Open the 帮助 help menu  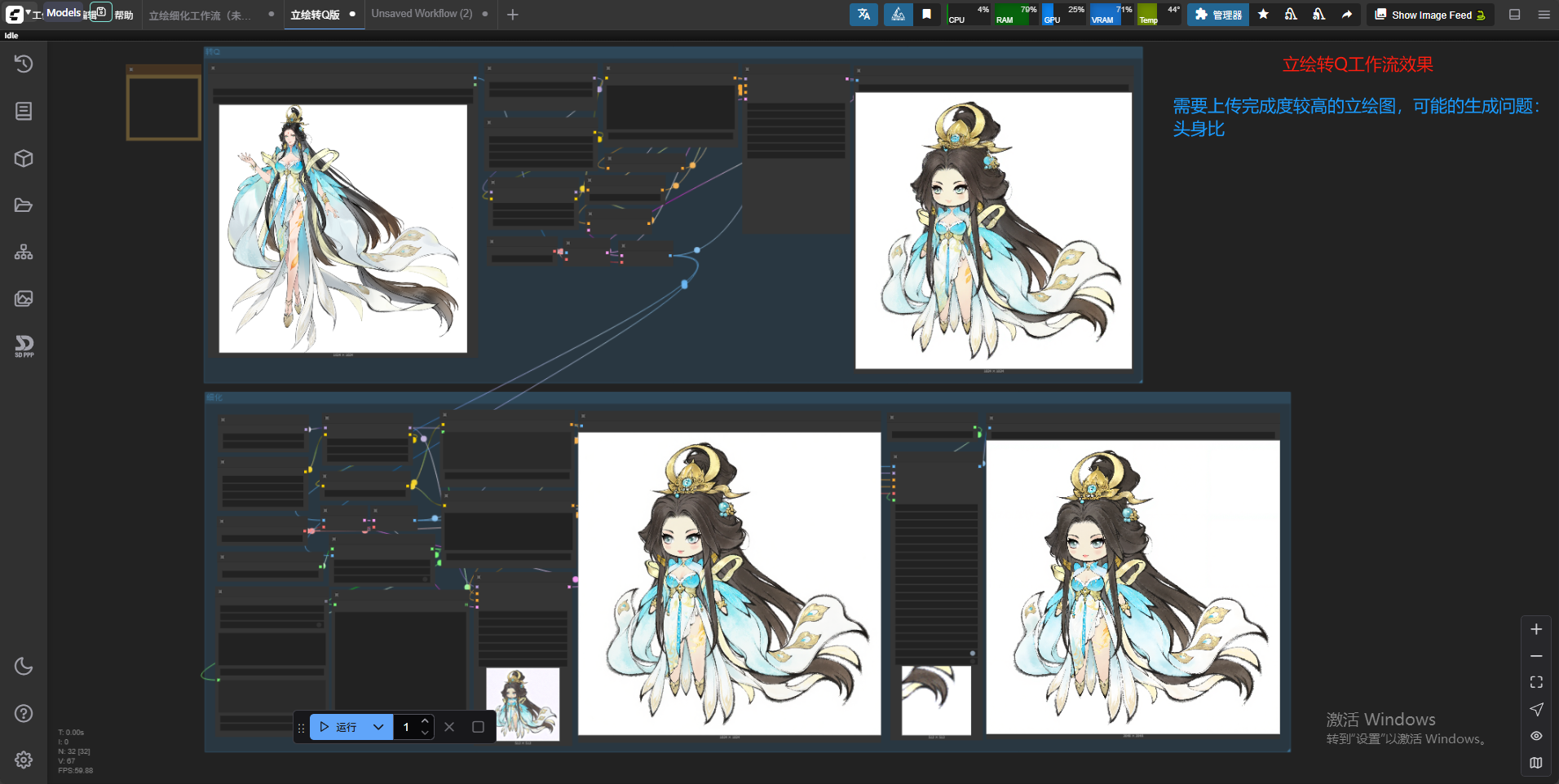point(124,15)
